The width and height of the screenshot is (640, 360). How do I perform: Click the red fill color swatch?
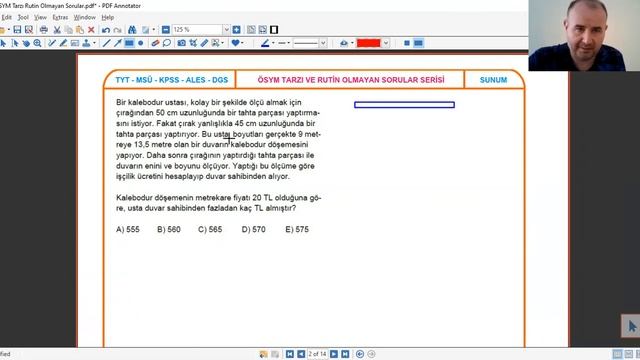[x=369, y=43]
